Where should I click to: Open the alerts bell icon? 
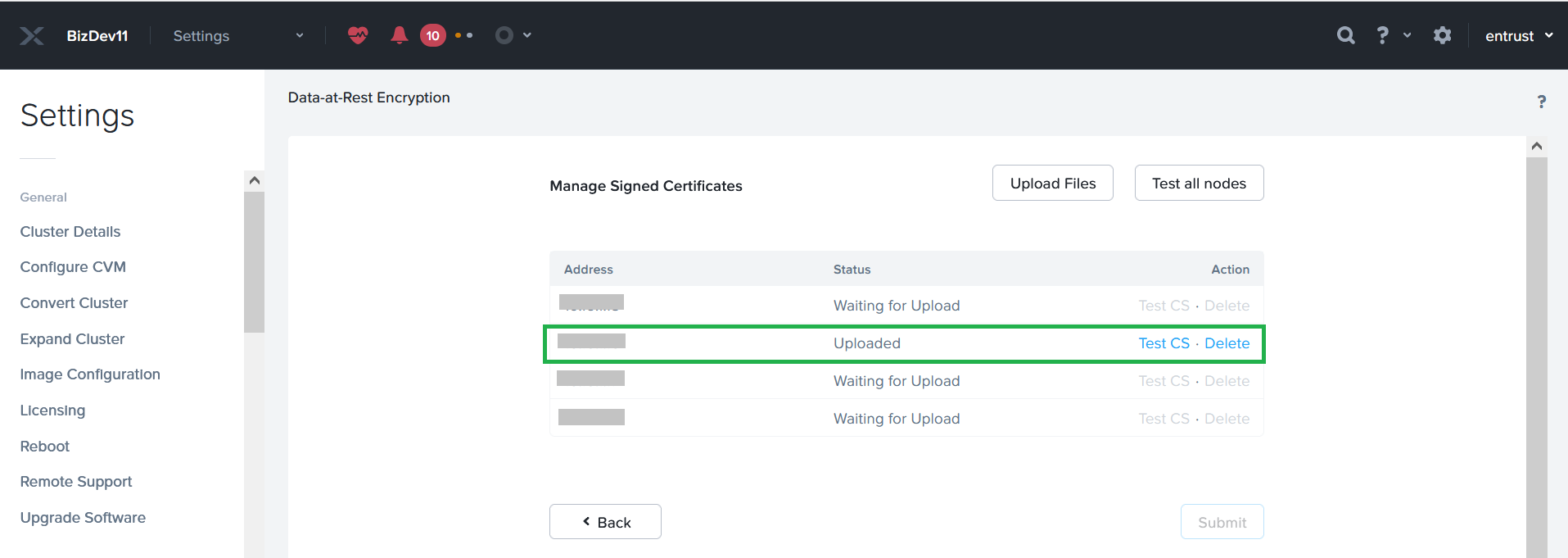point(400,35)
